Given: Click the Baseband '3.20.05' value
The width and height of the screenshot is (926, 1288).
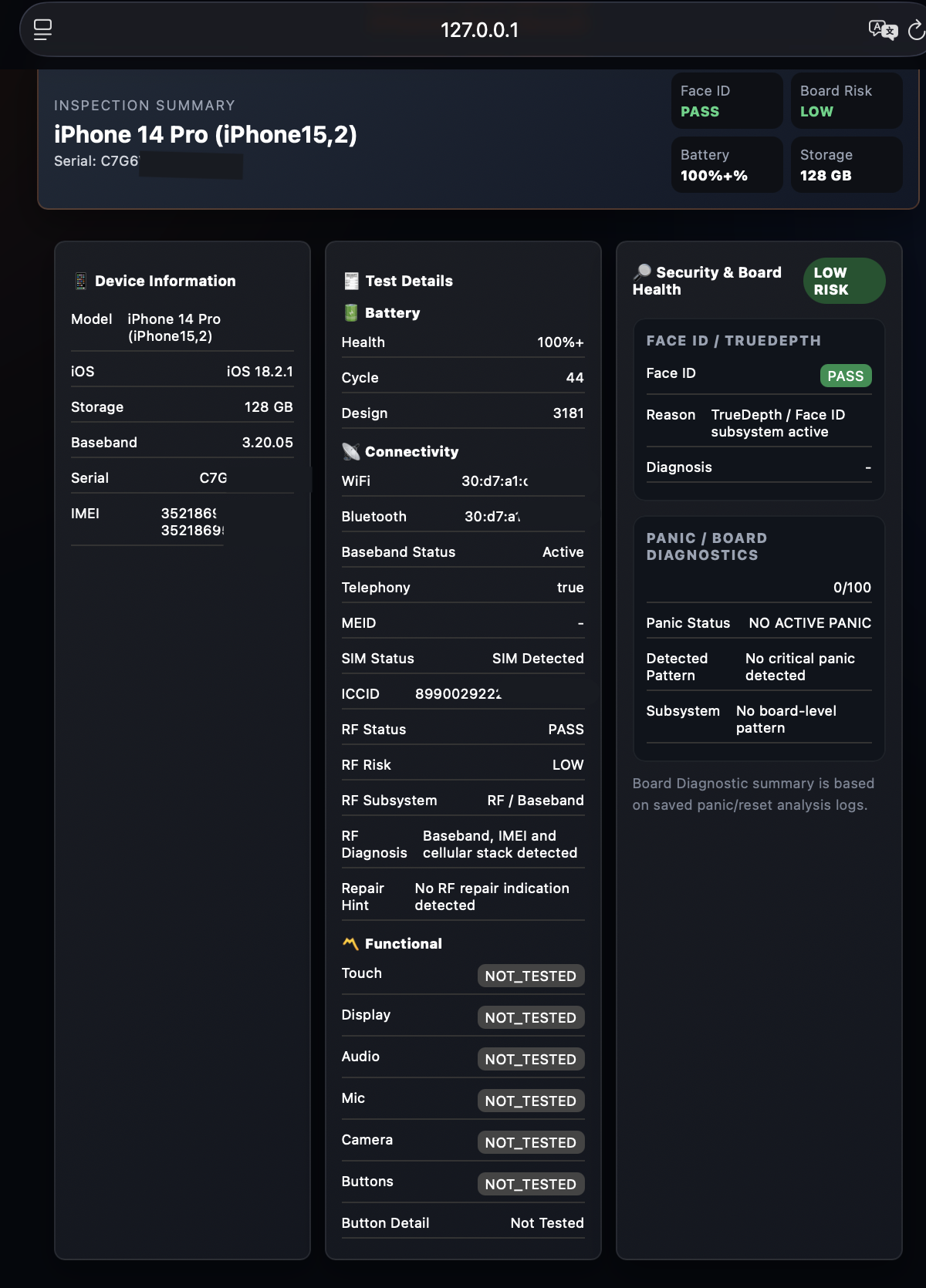Looking at the screenshot, I should [268, 442].
